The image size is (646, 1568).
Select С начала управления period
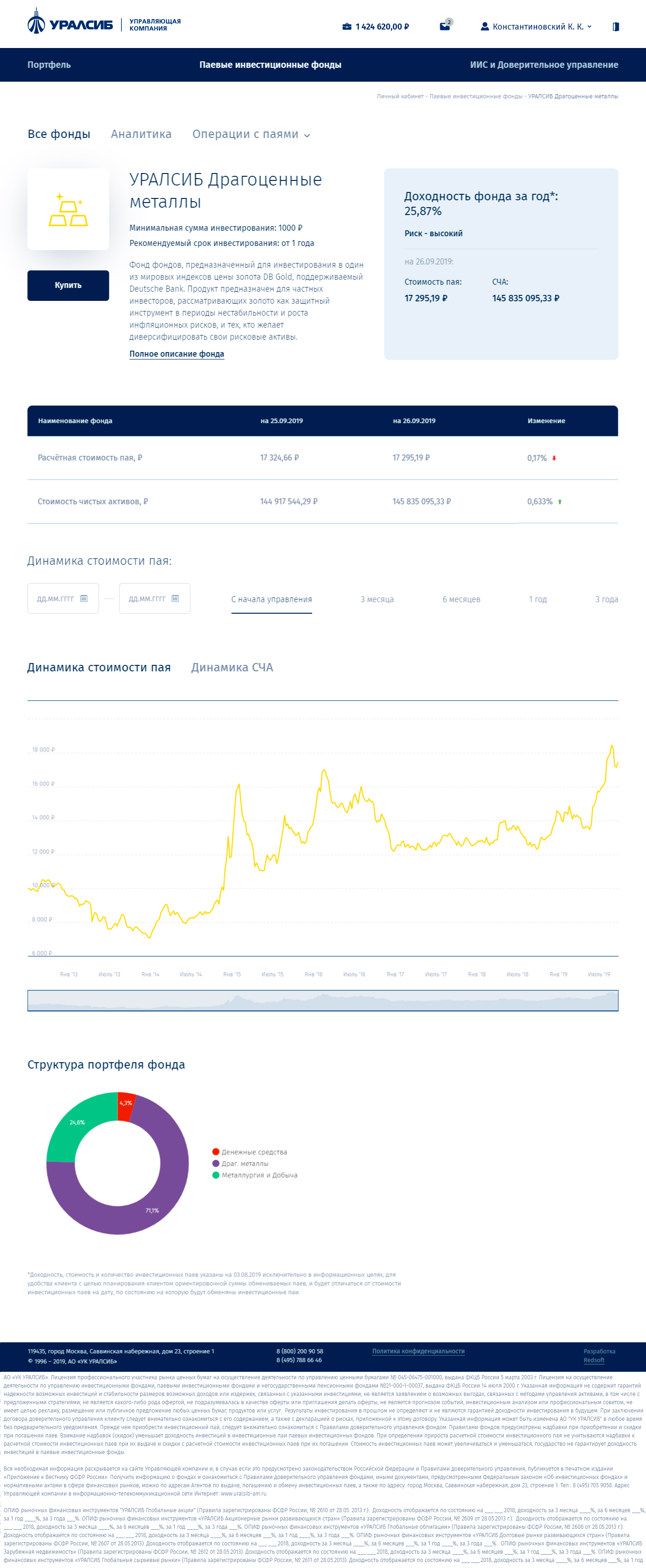(x=272, y=599)
